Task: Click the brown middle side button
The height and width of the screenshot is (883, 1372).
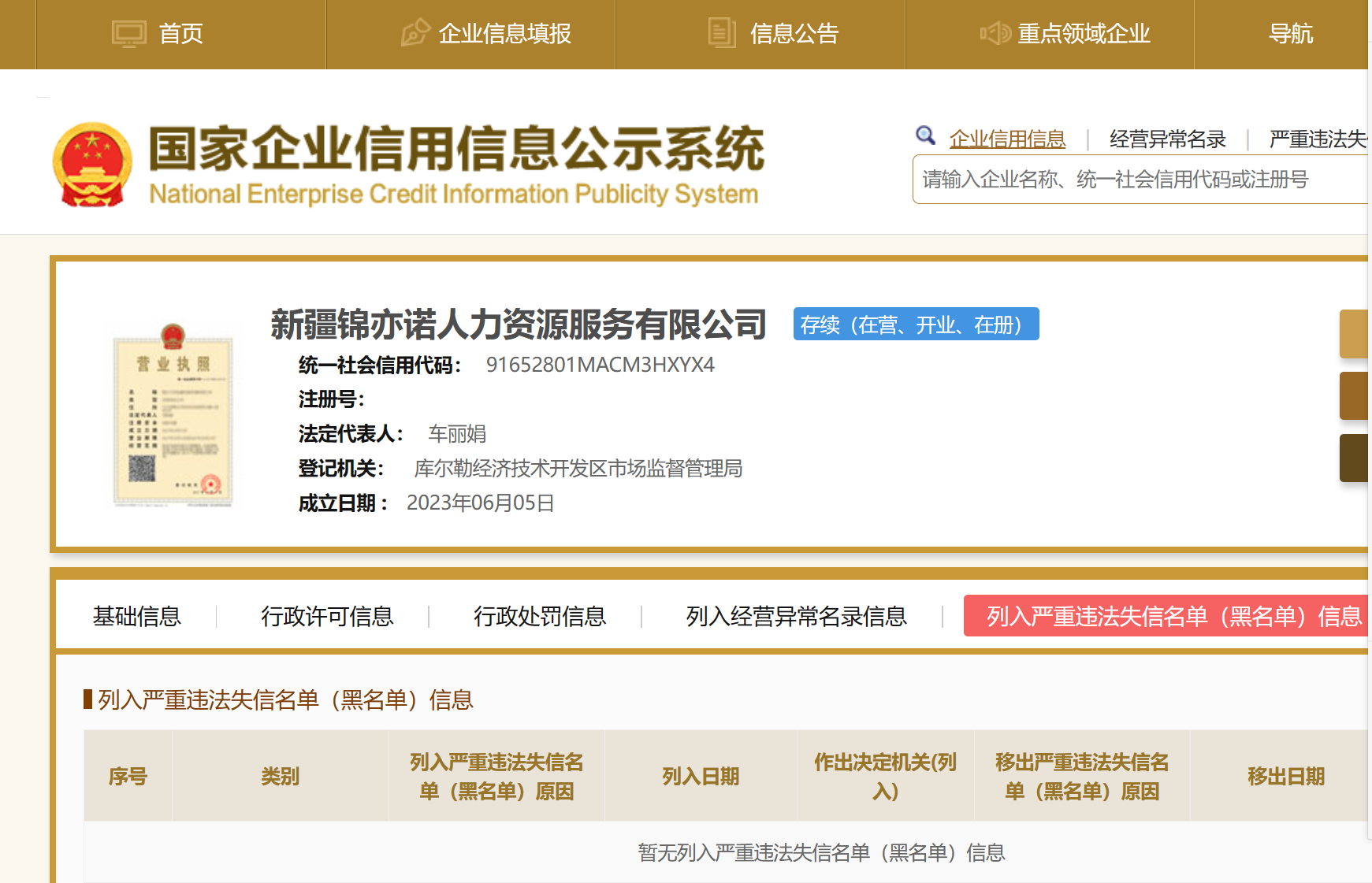Action: [1354, 395]
